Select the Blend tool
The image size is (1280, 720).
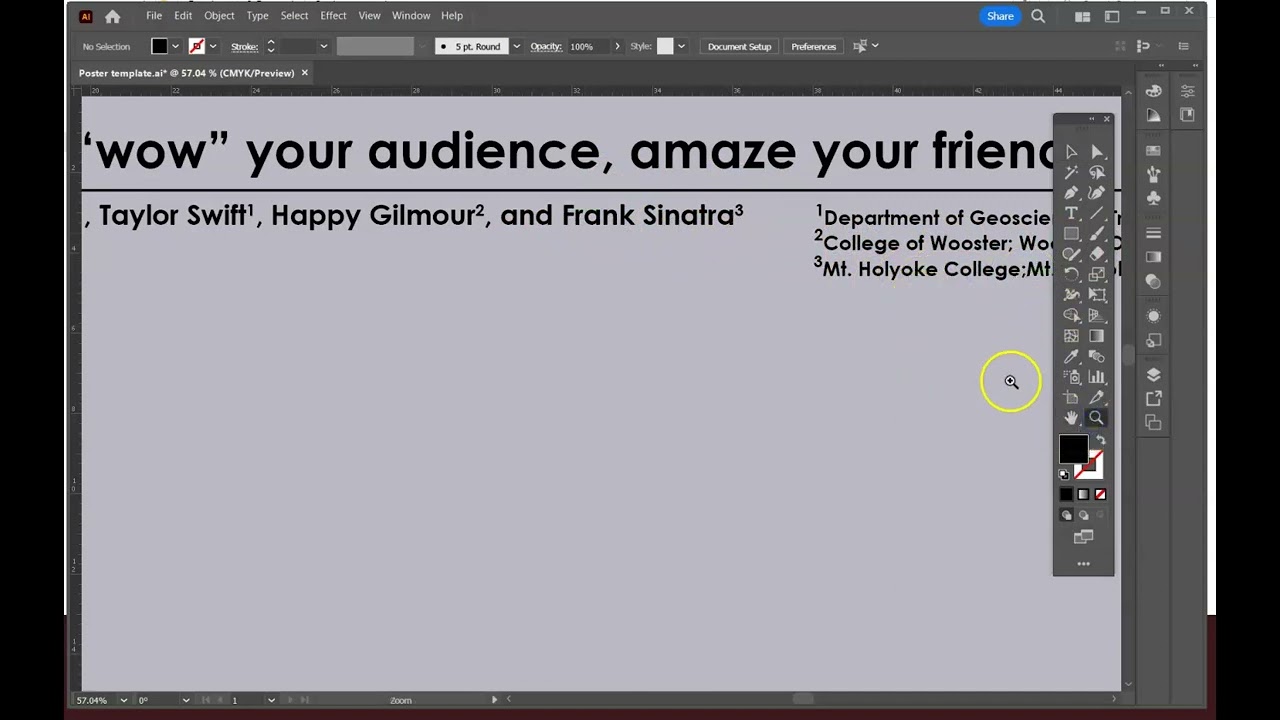coord(1097,357)
